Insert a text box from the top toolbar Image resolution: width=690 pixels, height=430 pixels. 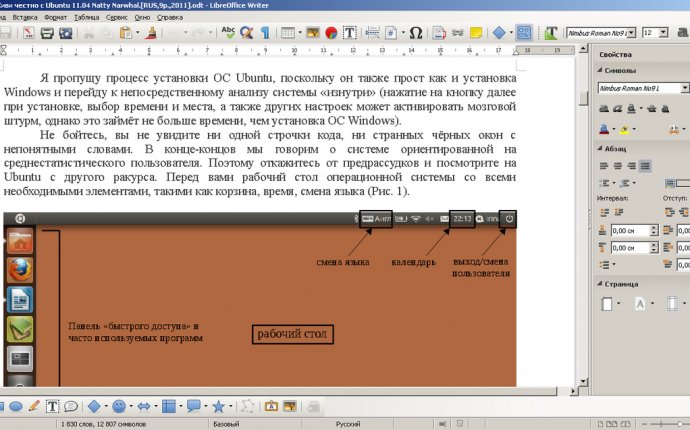(x=349, y=33)
